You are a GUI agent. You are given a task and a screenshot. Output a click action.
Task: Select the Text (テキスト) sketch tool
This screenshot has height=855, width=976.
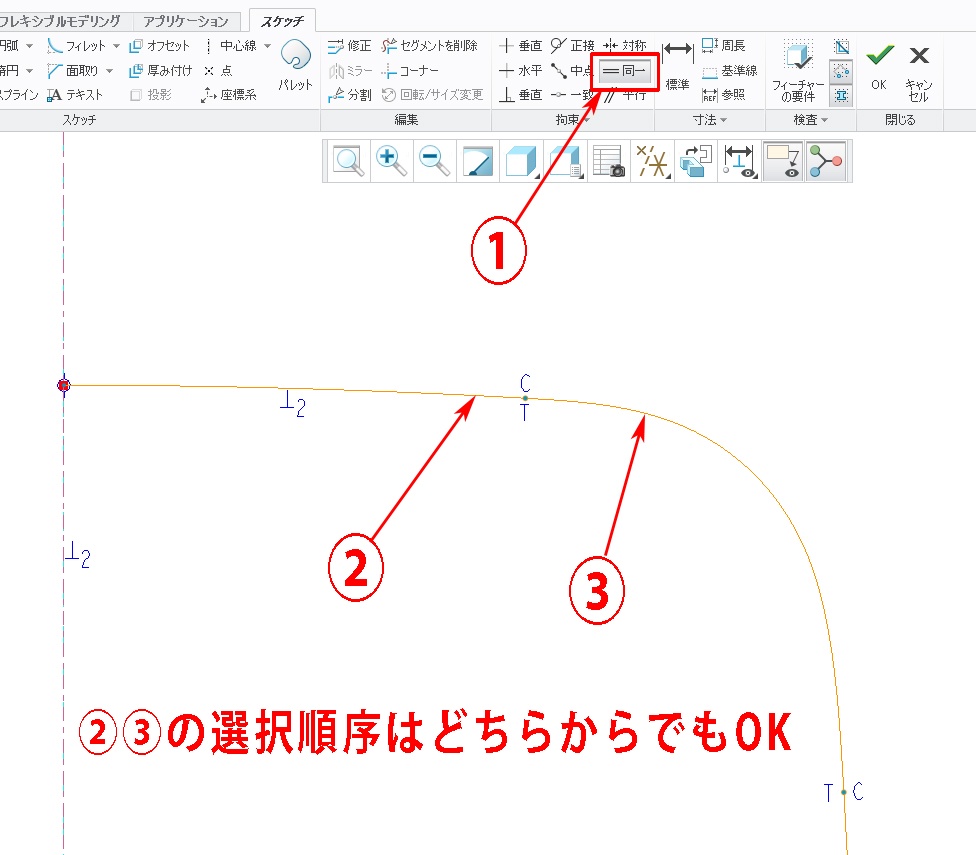73,95
